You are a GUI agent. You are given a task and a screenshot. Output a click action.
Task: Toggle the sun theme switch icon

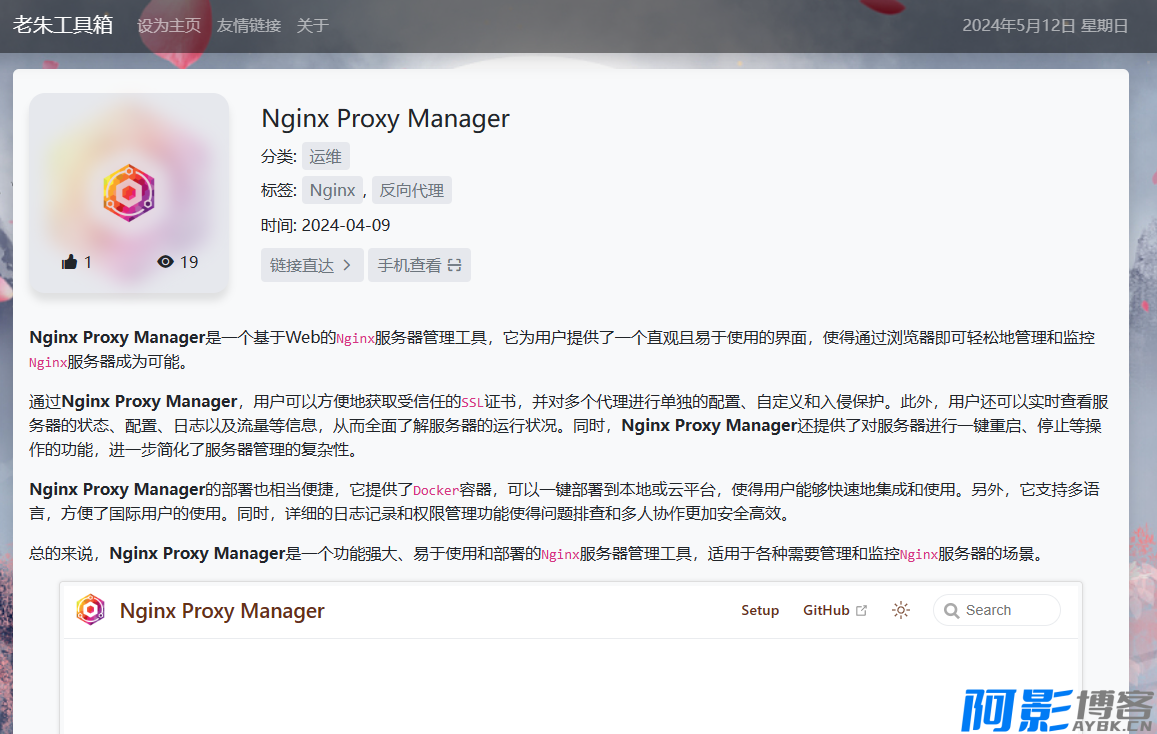pos(901,610)
